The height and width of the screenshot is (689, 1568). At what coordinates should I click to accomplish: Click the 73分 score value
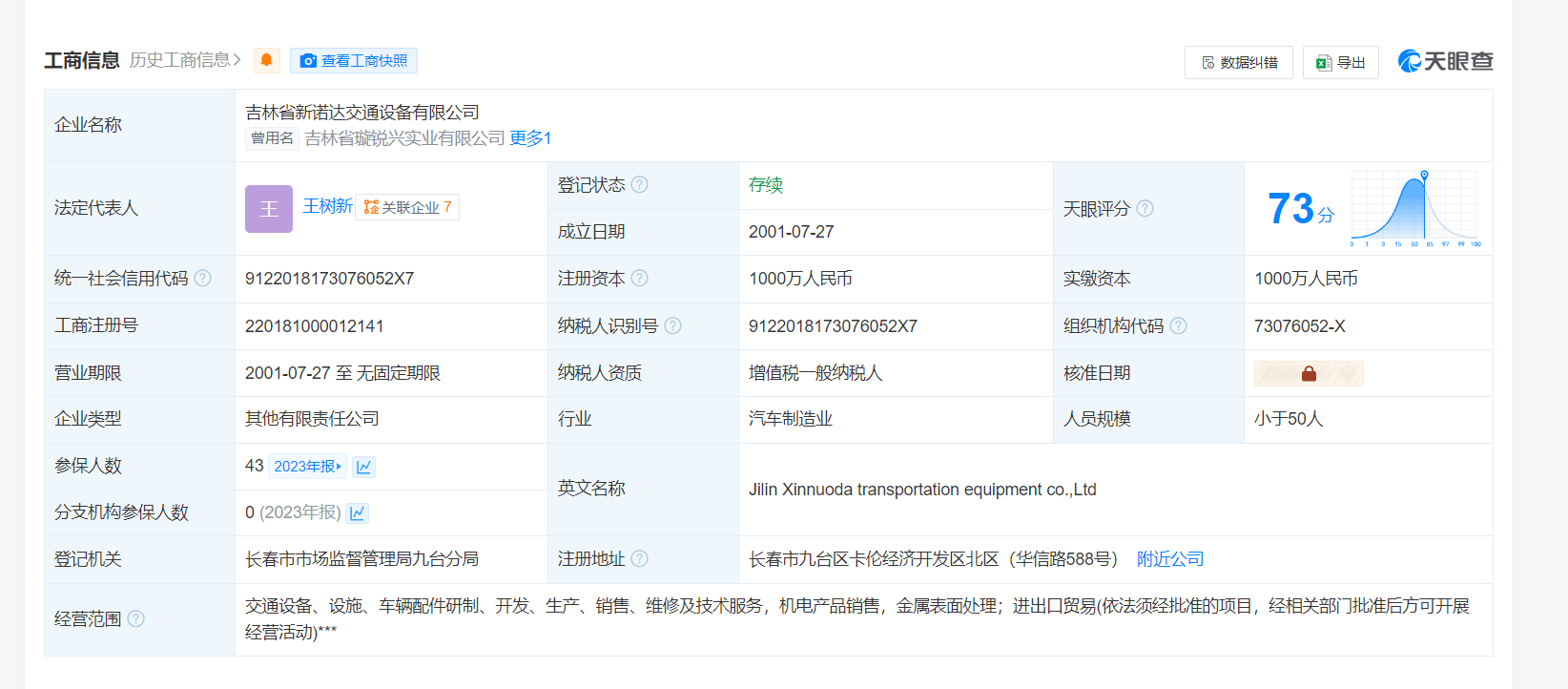coord(1300,208)
